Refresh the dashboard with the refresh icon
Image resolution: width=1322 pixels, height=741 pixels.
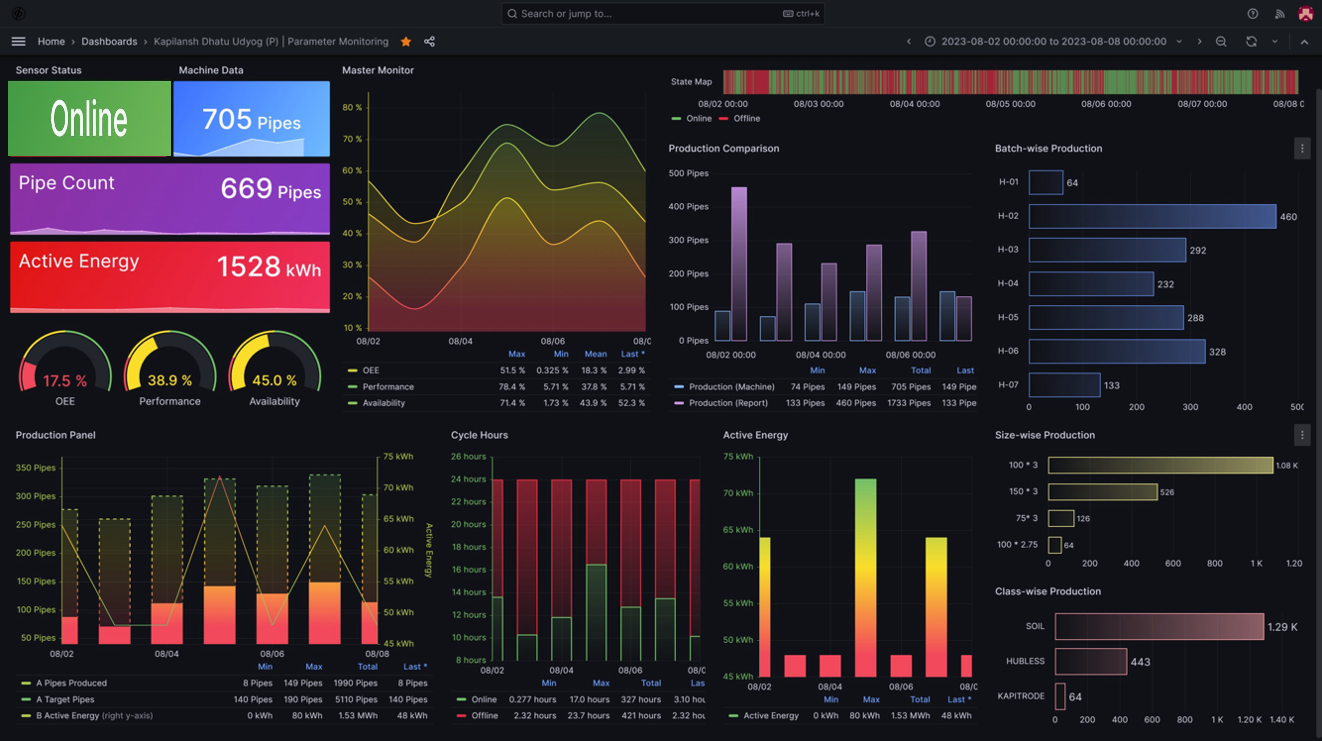pyautogui.click(x=1250, y=41)
